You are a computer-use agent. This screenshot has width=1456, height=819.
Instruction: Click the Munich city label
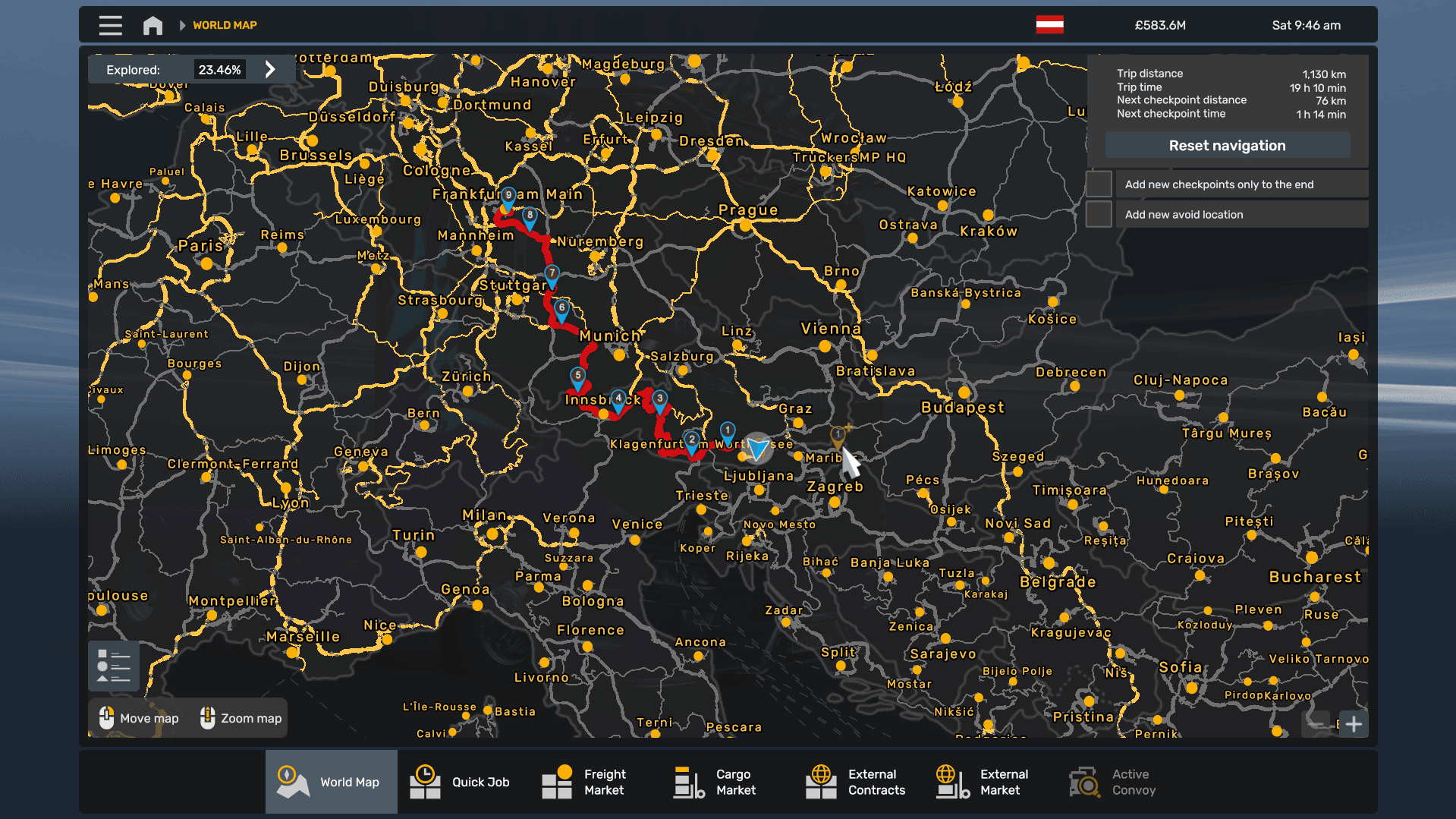coord(610,335)
